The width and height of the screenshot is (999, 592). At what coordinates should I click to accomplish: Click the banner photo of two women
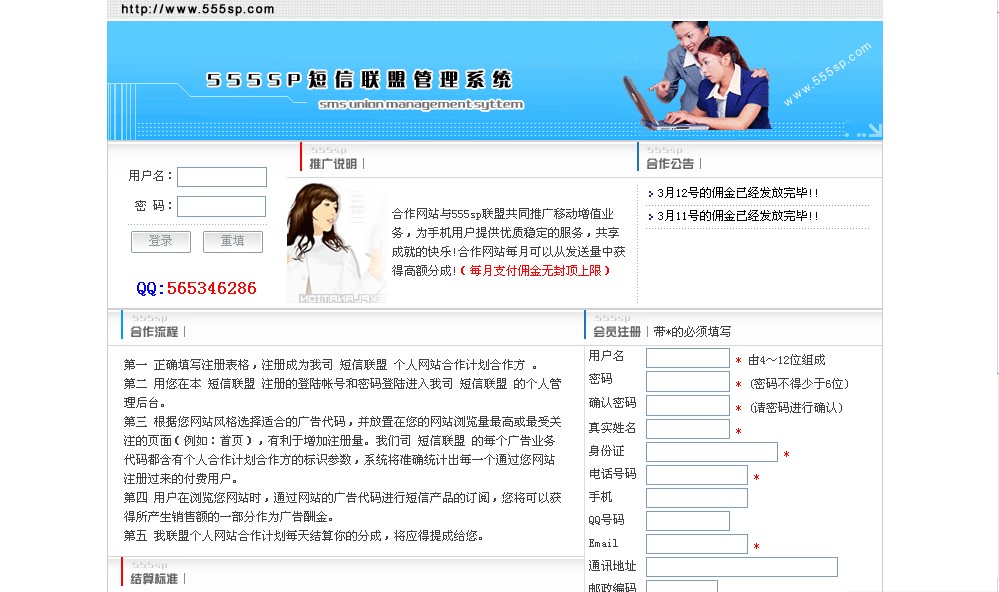pyautogui.click(x=696, y=76)
